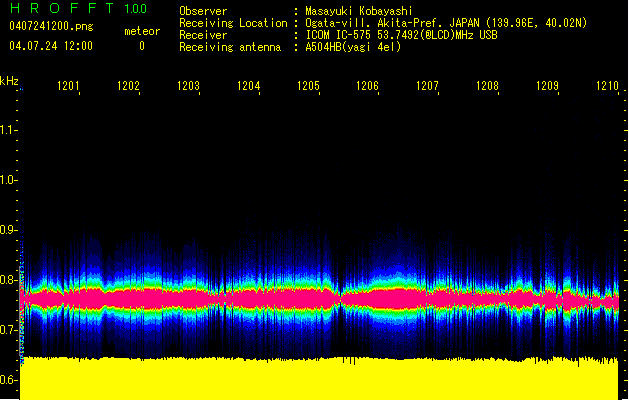This screenshot has width=629, height=400.
Task: Click the A504HB yagi antenna text
Action: tap(353, 47)
